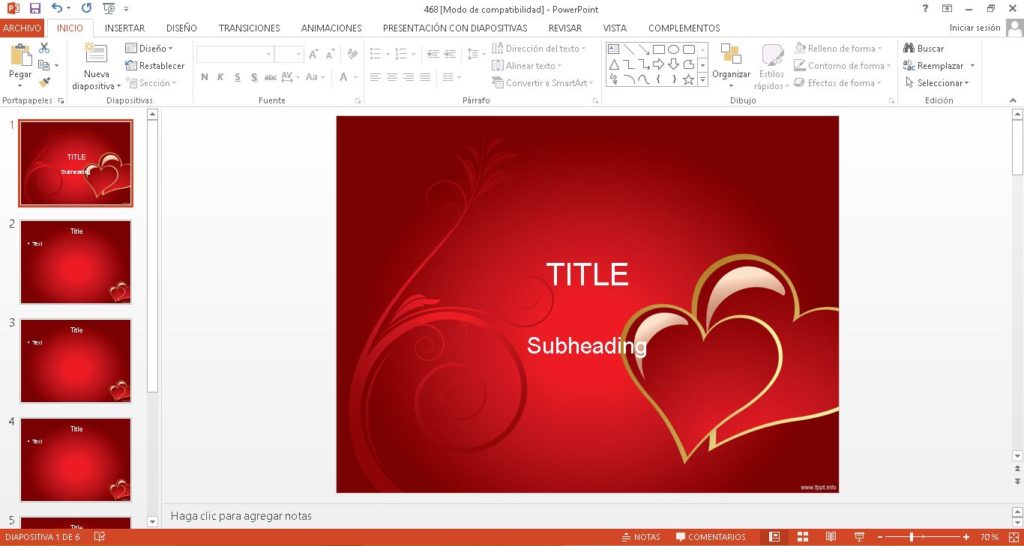
Task: Click the Save icon in quick access toolbar
Action: point(35,8)
